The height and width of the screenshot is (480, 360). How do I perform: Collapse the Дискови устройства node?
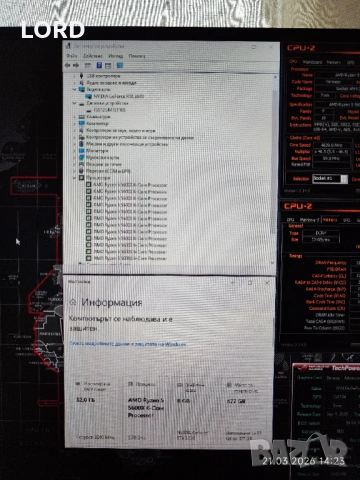click(74, 103)
